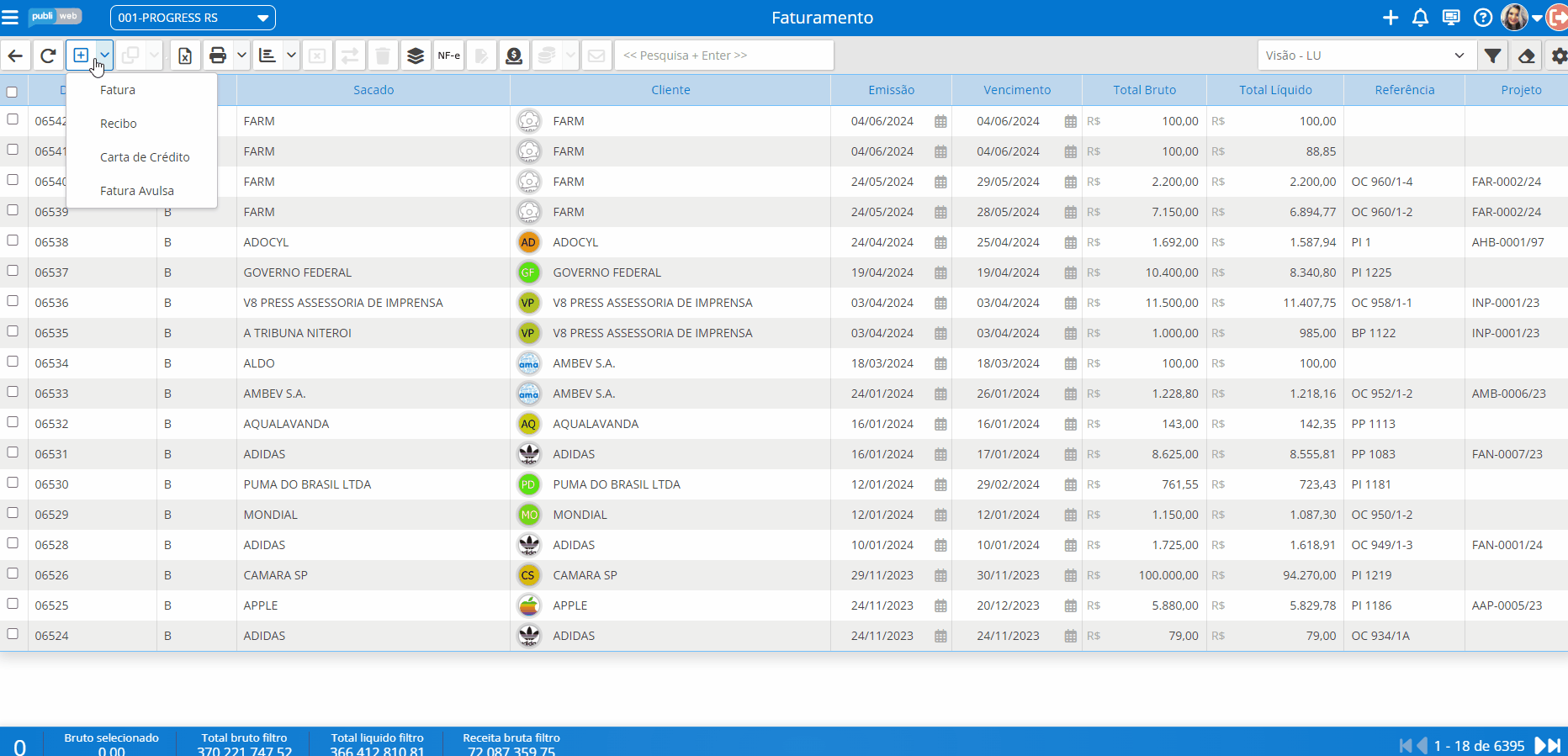This screenshot has height=756, width=1568.
Task: Select Carta de Crédito option
Action: [145, 157]
